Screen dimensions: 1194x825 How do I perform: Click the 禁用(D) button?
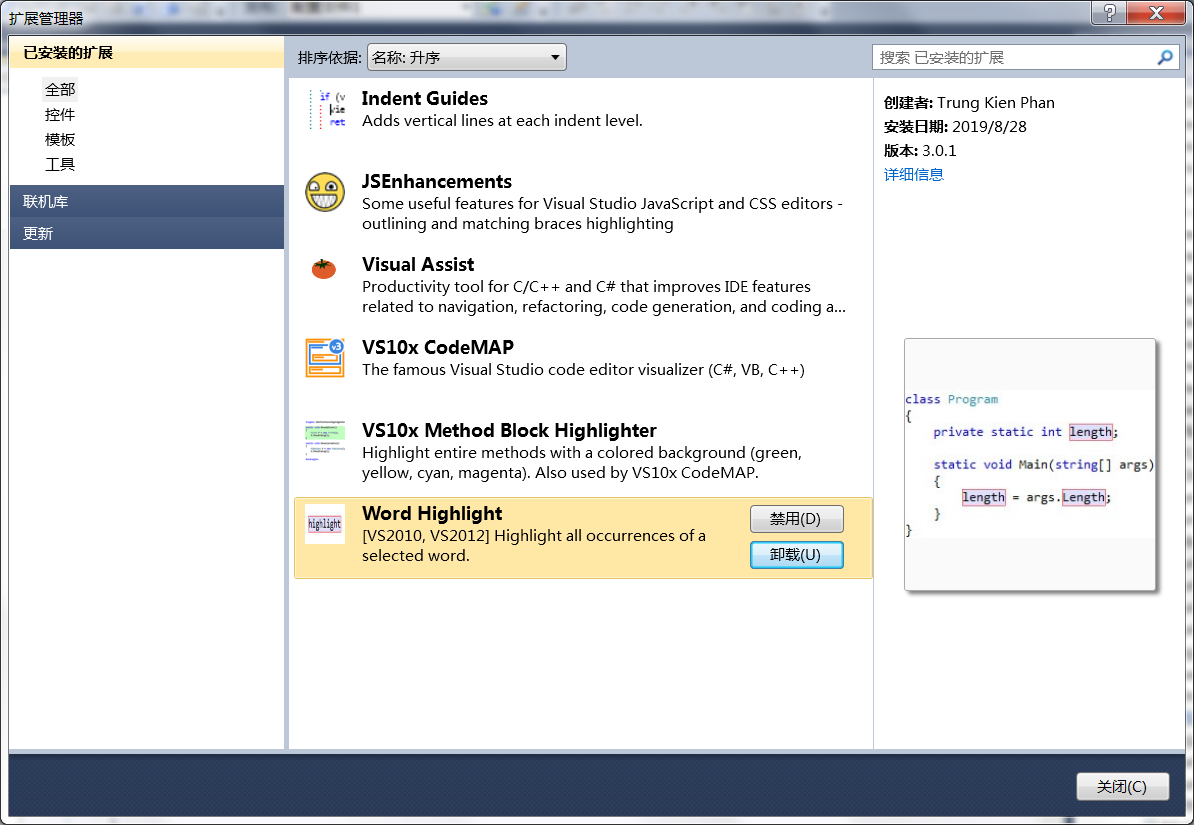[x=796, y=518]
